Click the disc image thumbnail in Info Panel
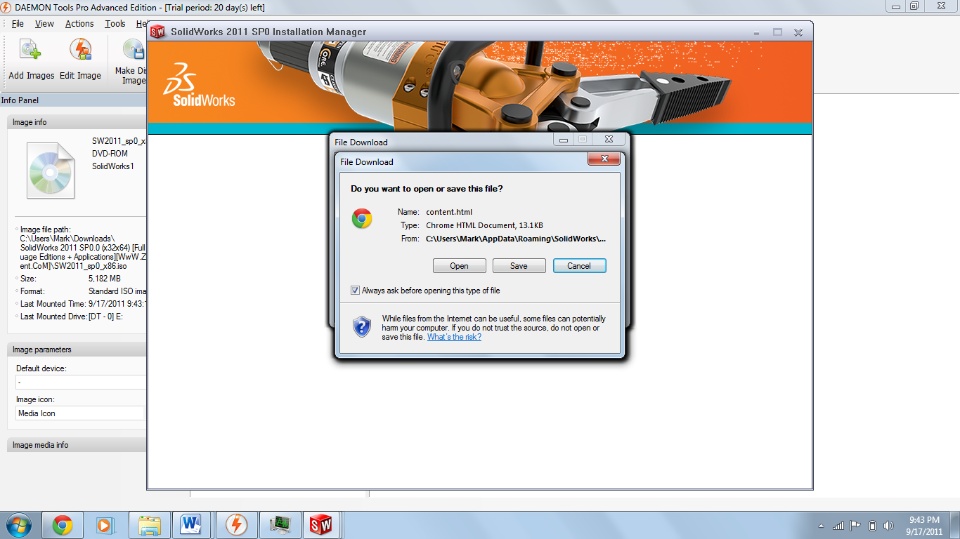Image resolution: width=960 pixels, height=539 pixels. pyautogui.click(x=50, y=170)
